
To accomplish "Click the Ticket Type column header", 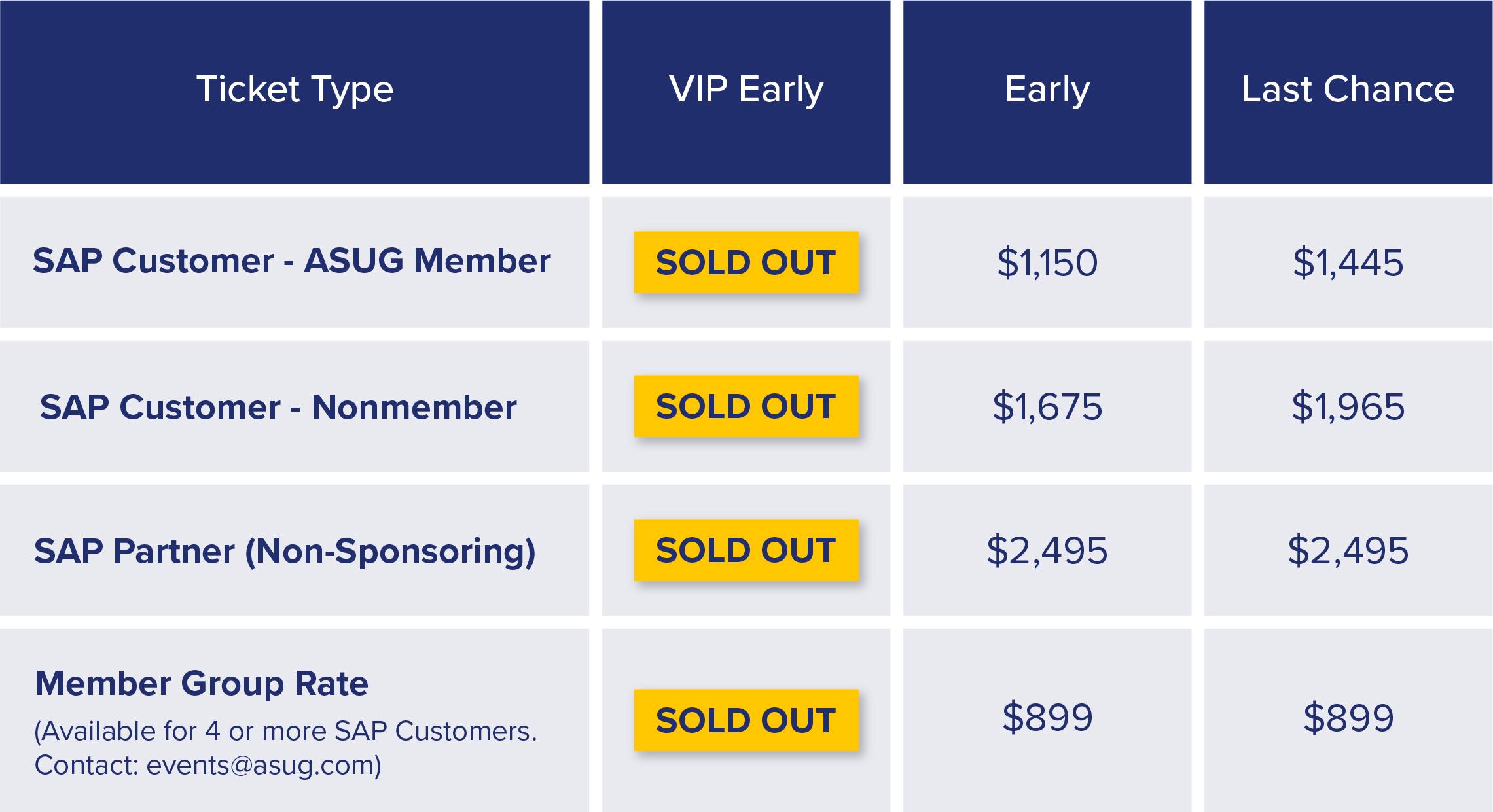I will pos(295,92).
